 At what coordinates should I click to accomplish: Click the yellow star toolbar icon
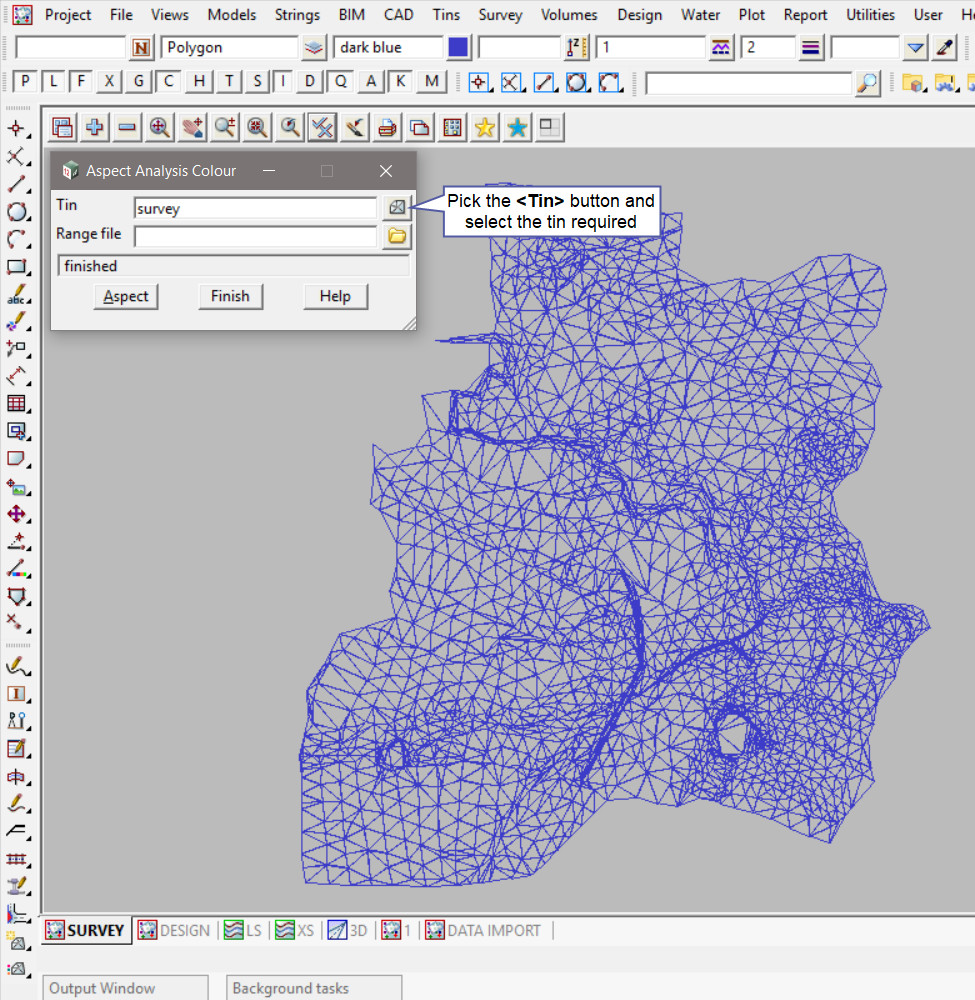(485, 127)
